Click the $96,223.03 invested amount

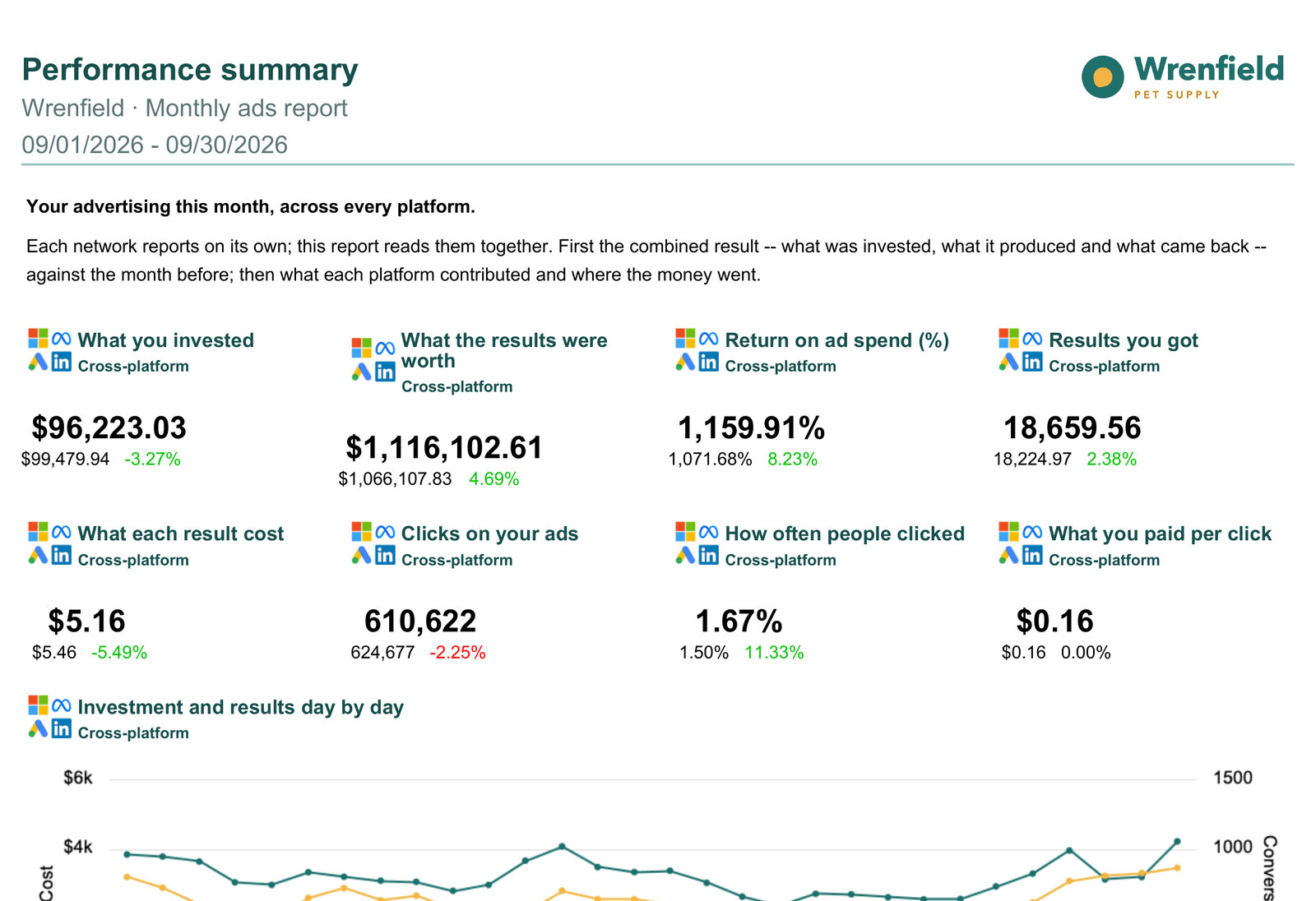[x=109, y=427]
